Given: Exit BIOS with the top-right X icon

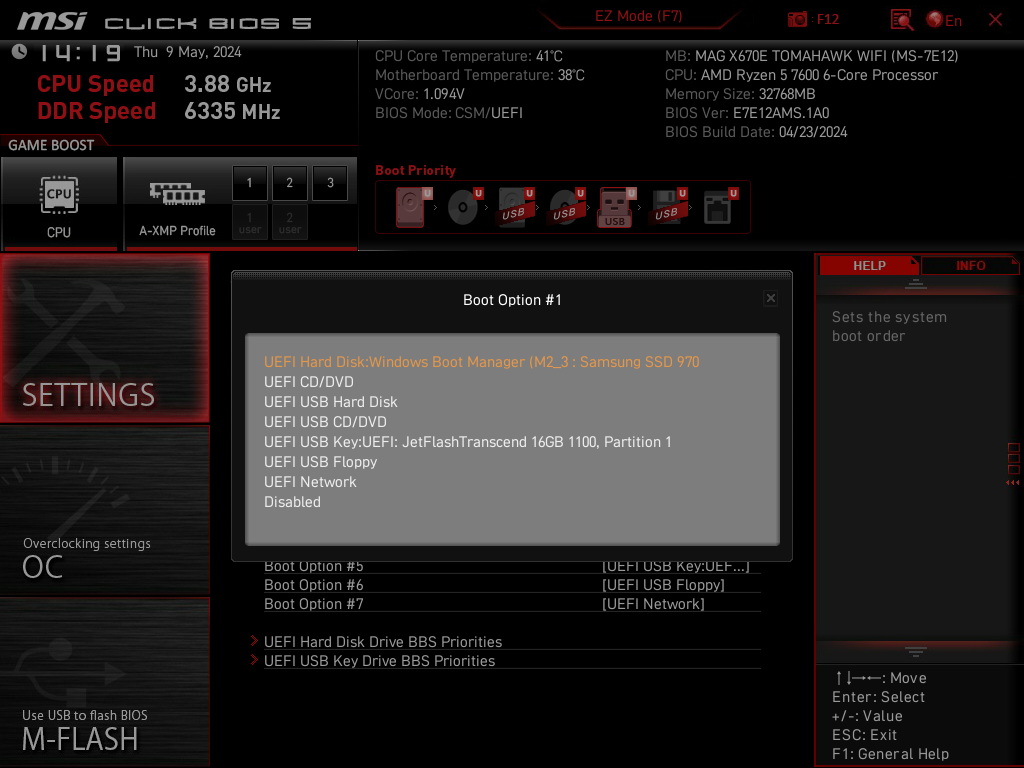Looking at the screenshot, I should (x=995, y=20).
